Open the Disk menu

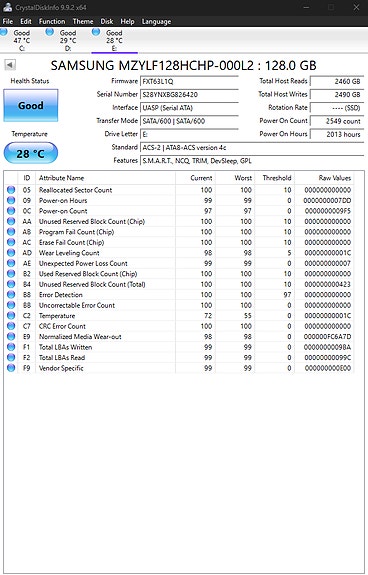pyautogui.click(x=107, y=21)
